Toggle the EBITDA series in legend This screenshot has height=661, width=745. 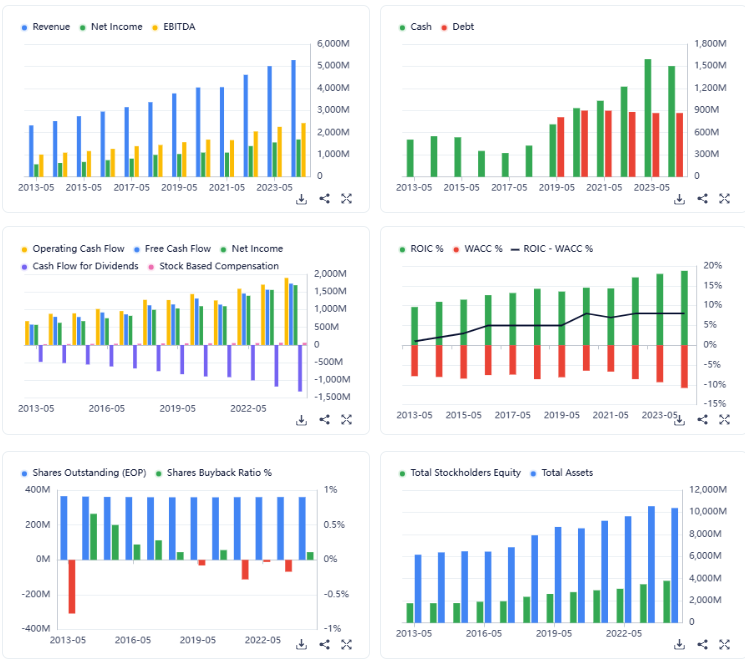pyautogui.click(x=173, y=27)
